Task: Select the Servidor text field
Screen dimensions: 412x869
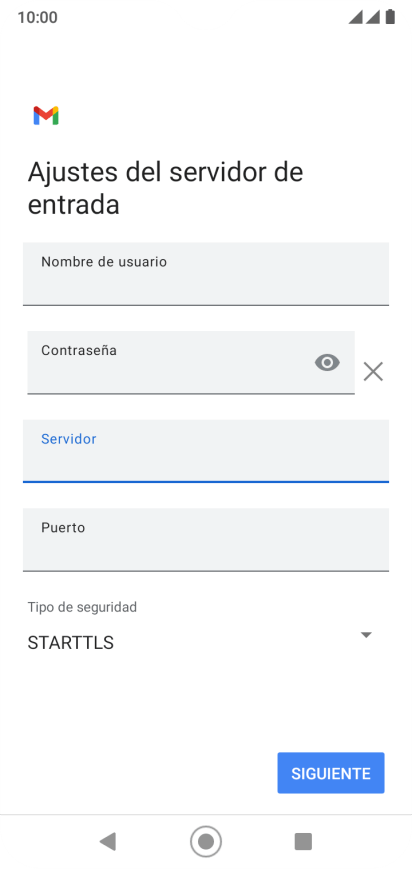Action: tap(206, 451)
